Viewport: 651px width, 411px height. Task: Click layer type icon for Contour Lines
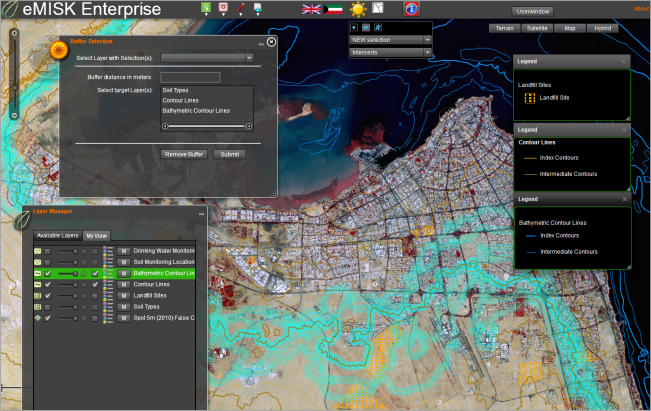38,285
